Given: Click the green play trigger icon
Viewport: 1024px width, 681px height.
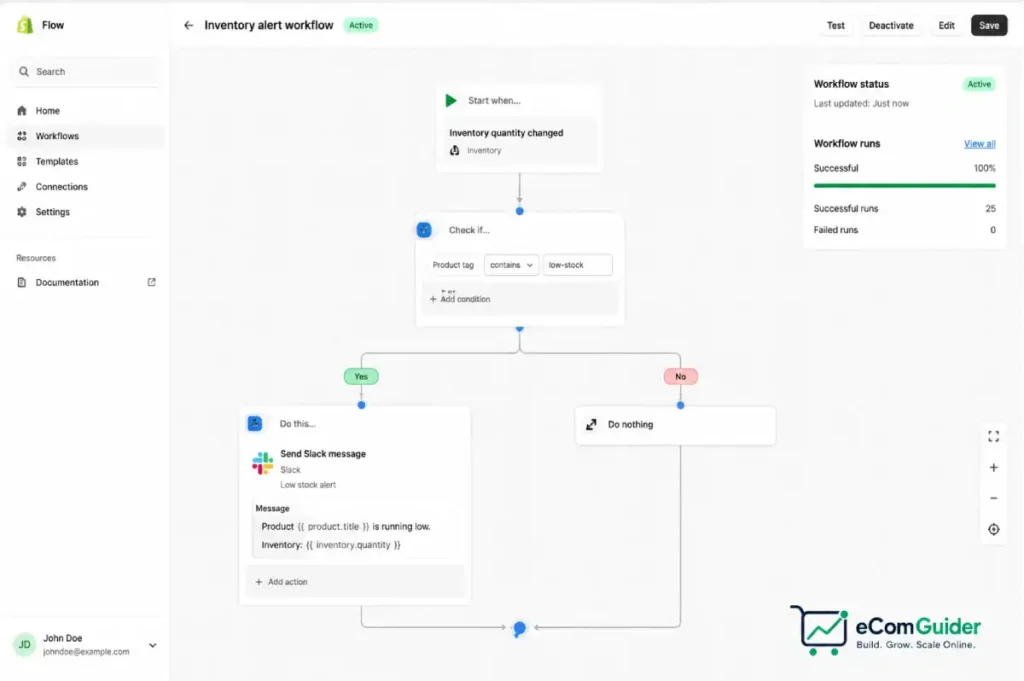Looking at the screenshot, I should click(451, 101).
